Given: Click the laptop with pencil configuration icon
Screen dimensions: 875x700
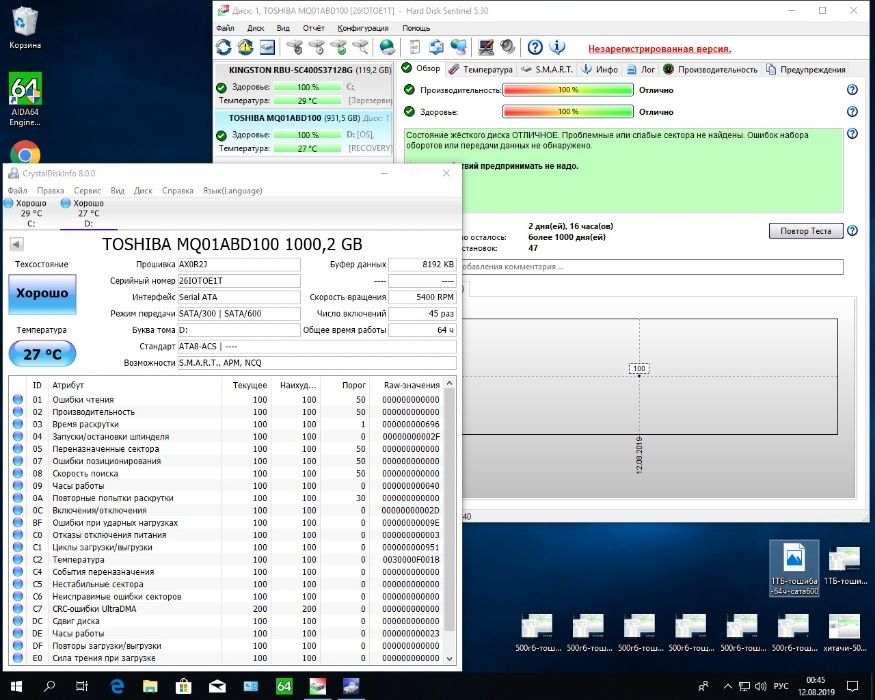Looking at the screenshot, I should 486,48.
